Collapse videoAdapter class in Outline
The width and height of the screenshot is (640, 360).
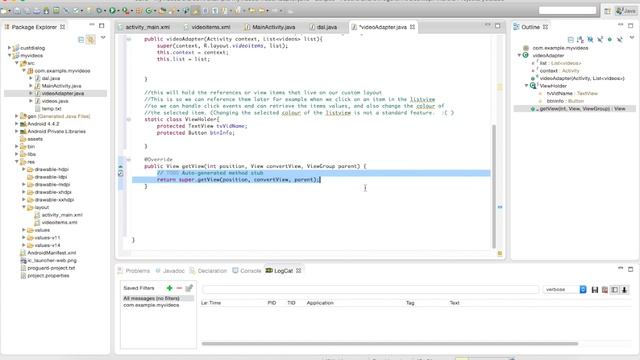pyautogui.click(x=519, y=55)
